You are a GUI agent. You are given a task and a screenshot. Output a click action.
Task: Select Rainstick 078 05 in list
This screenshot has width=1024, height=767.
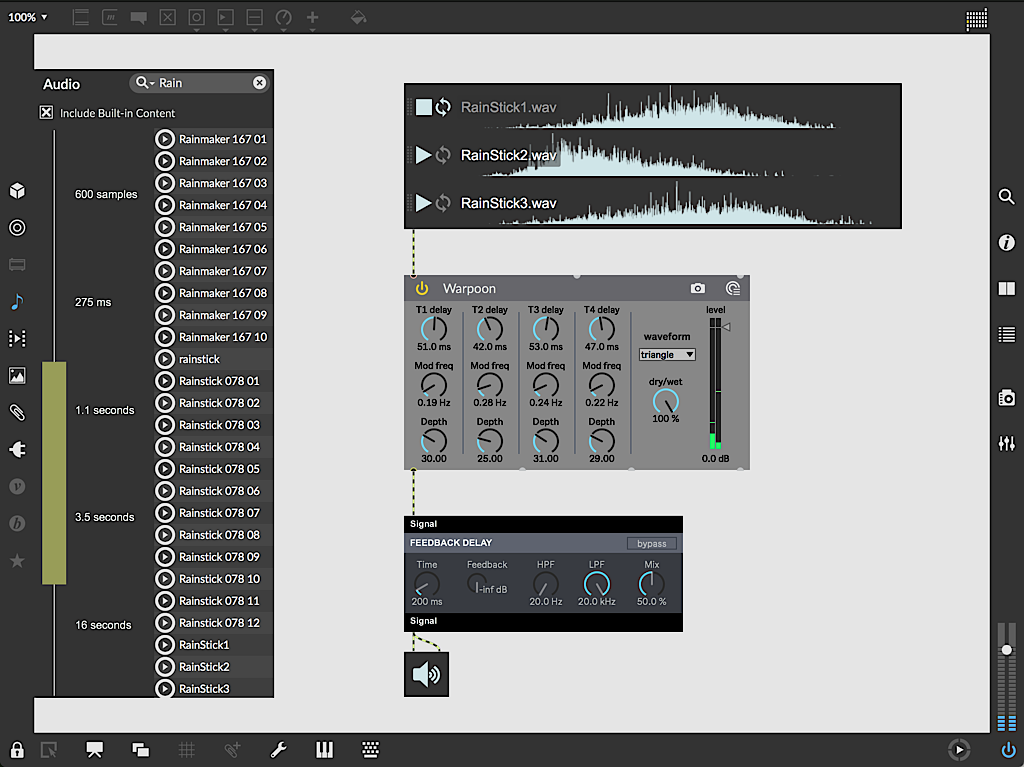tap(219, 469)
